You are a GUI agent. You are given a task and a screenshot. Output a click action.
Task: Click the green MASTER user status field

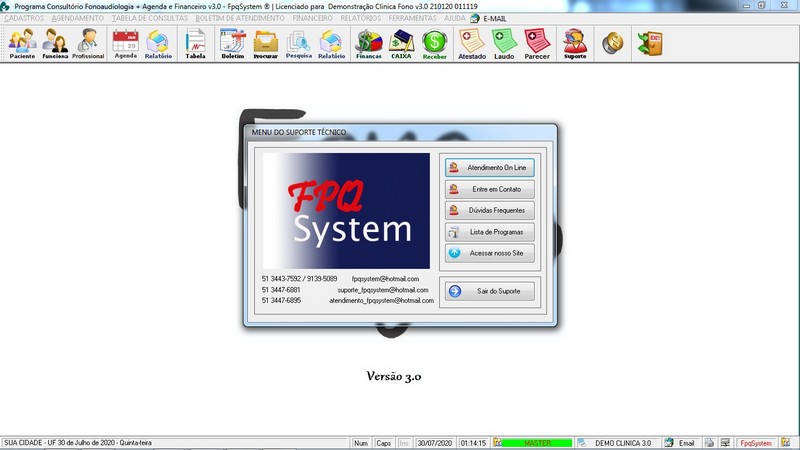(x=537, y=443)
